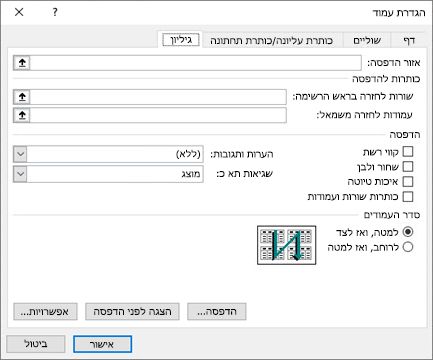Select 'לרוחב, ואז למטה' page order radio

click(x=408, y=247)
